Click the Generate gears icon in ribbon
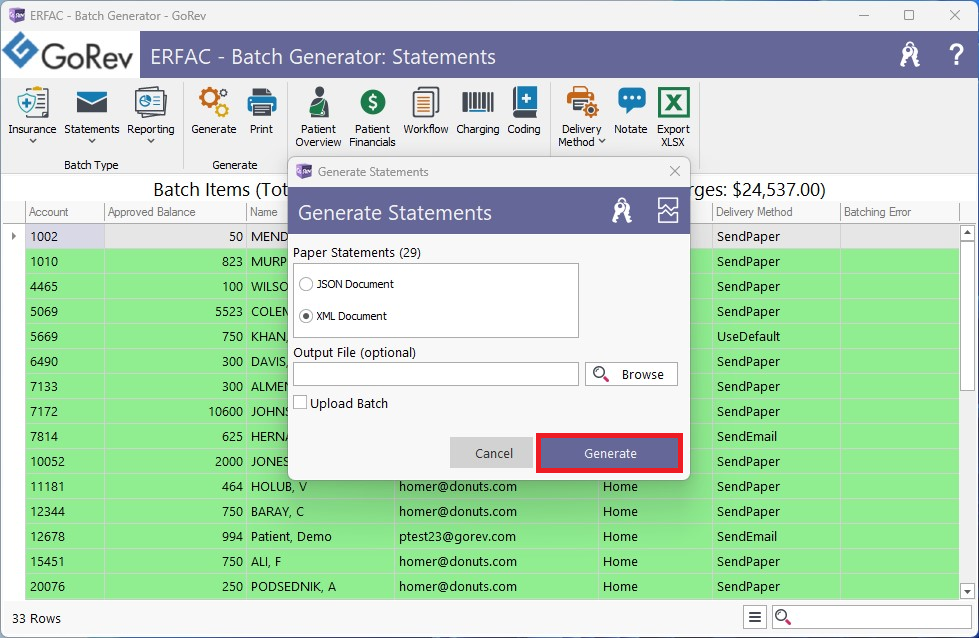The height and width of the screenshot is (638, 979). pyautogui.click(x=214, y=103)
